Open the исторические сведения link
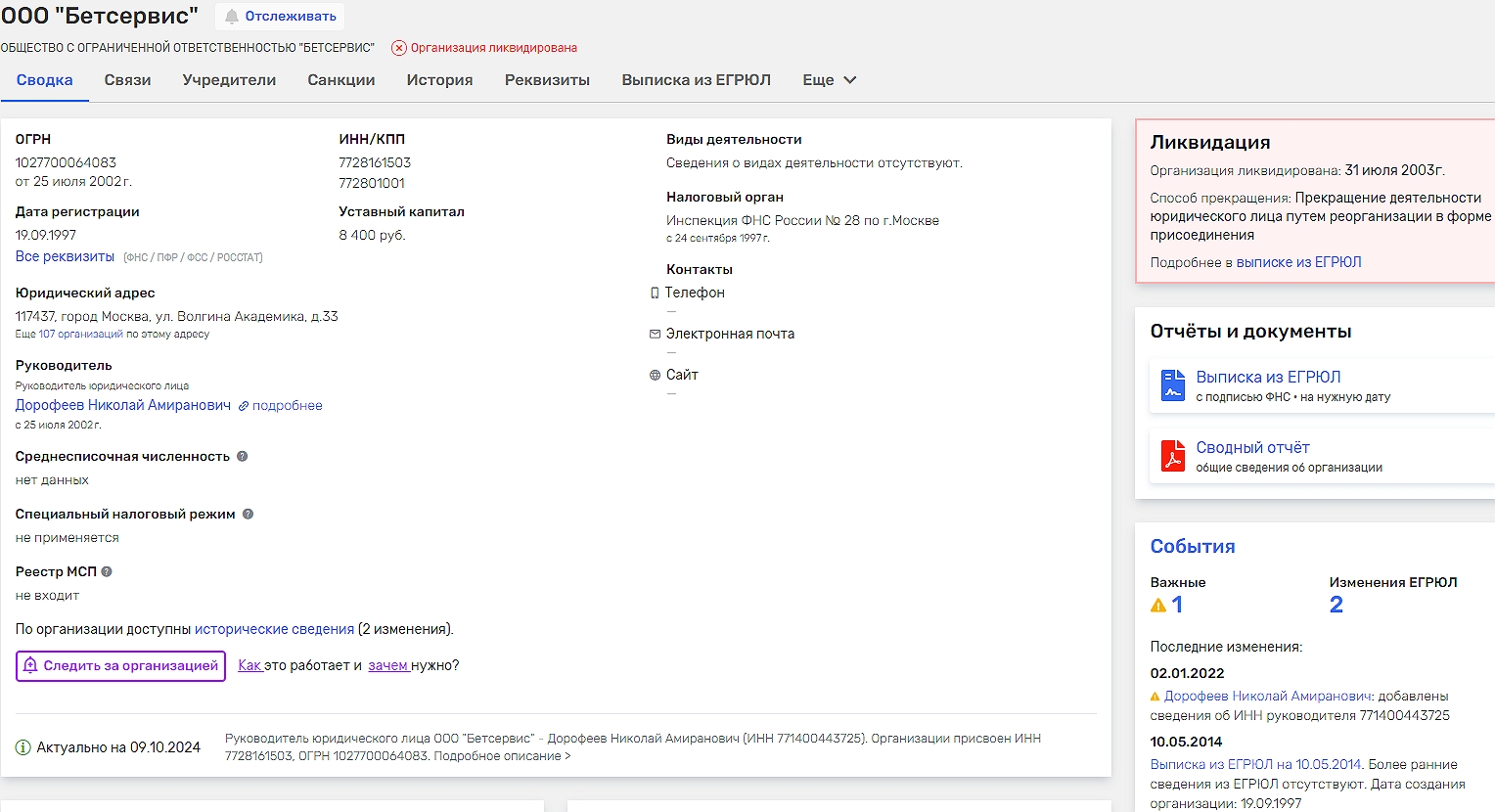This screenshot has width=1495, height=812. (274, 629)
